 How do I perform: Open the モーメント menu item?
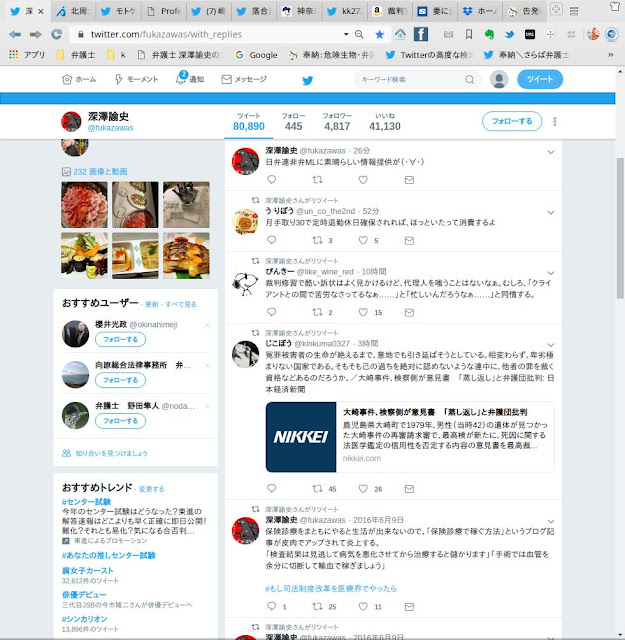pos(136,79)
